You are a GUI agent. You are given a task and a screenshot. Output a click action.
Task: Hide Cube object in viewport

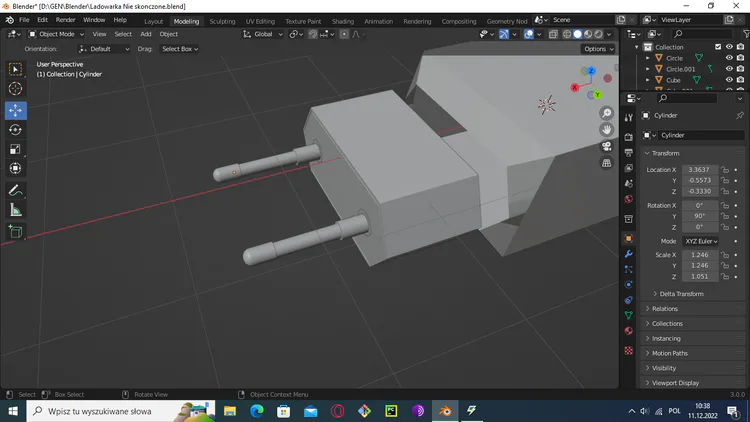coord(729,80)
